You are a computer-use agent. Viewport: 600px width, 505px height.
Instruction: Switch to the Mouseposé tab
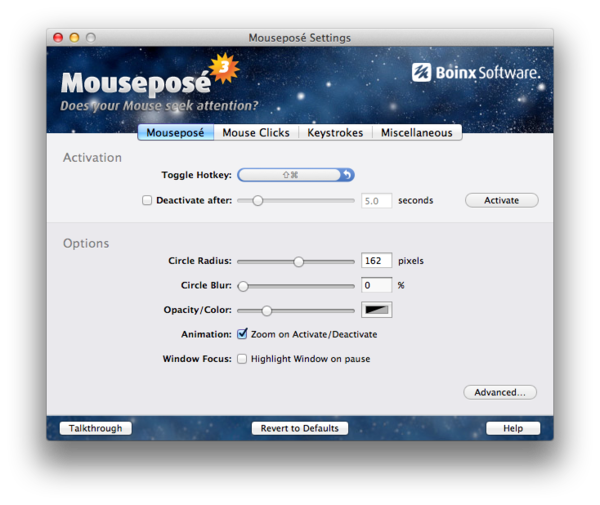coord(176,133)
